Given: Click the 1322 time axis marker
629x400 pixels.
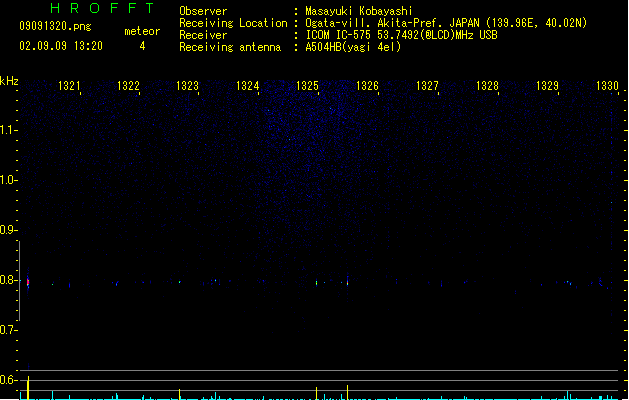Looking at the screenshot, I should (128, 86).
